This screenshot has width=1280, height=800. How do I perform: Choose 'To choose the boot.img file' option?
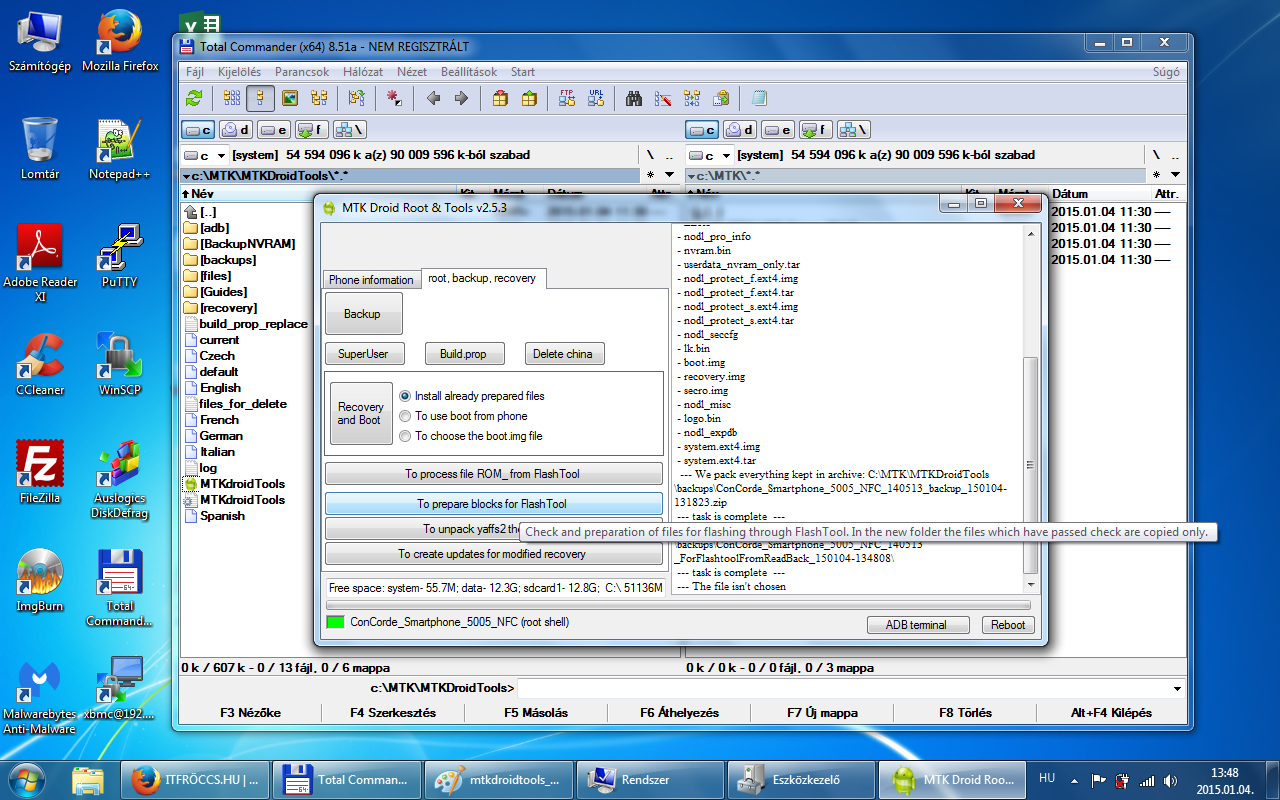tap(405, 436)
